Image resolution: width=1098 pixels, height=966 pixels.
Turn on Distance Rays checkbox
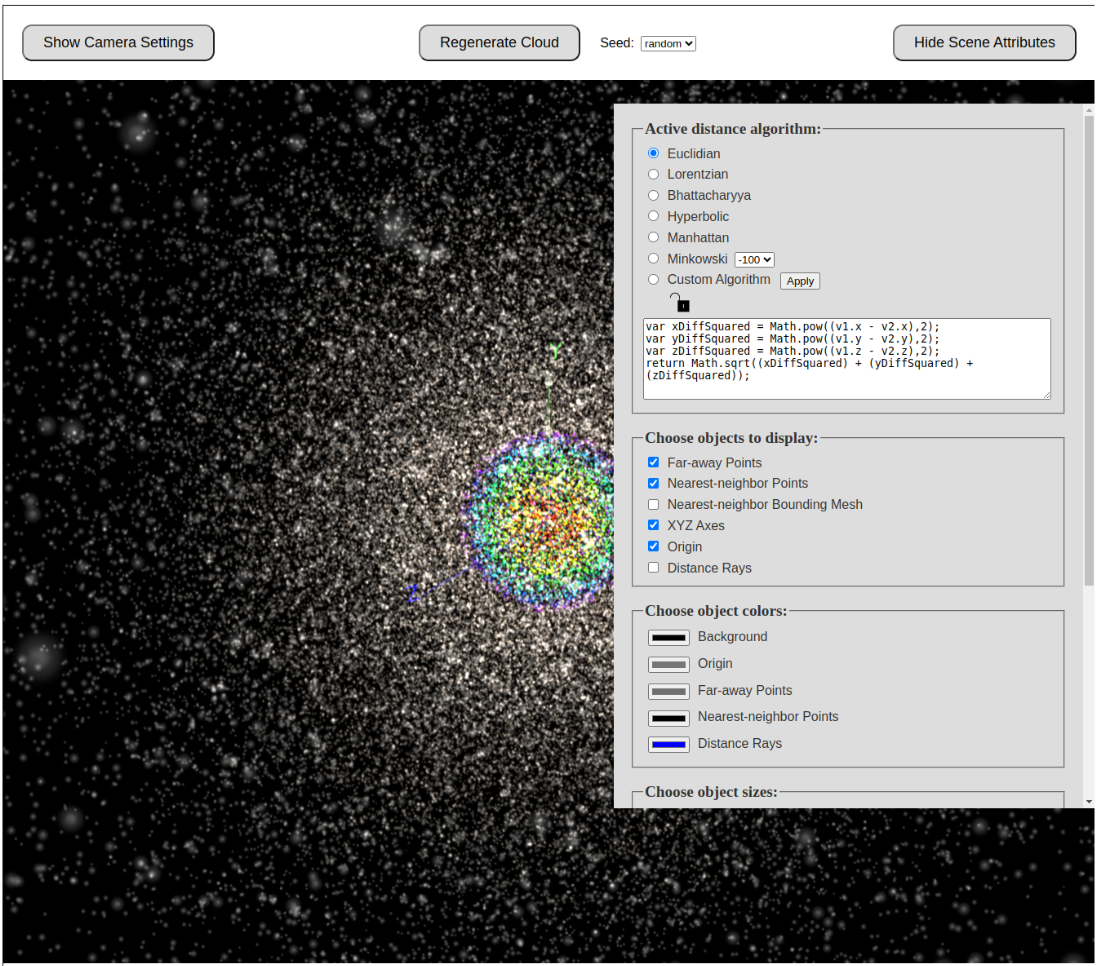(654, 567)
